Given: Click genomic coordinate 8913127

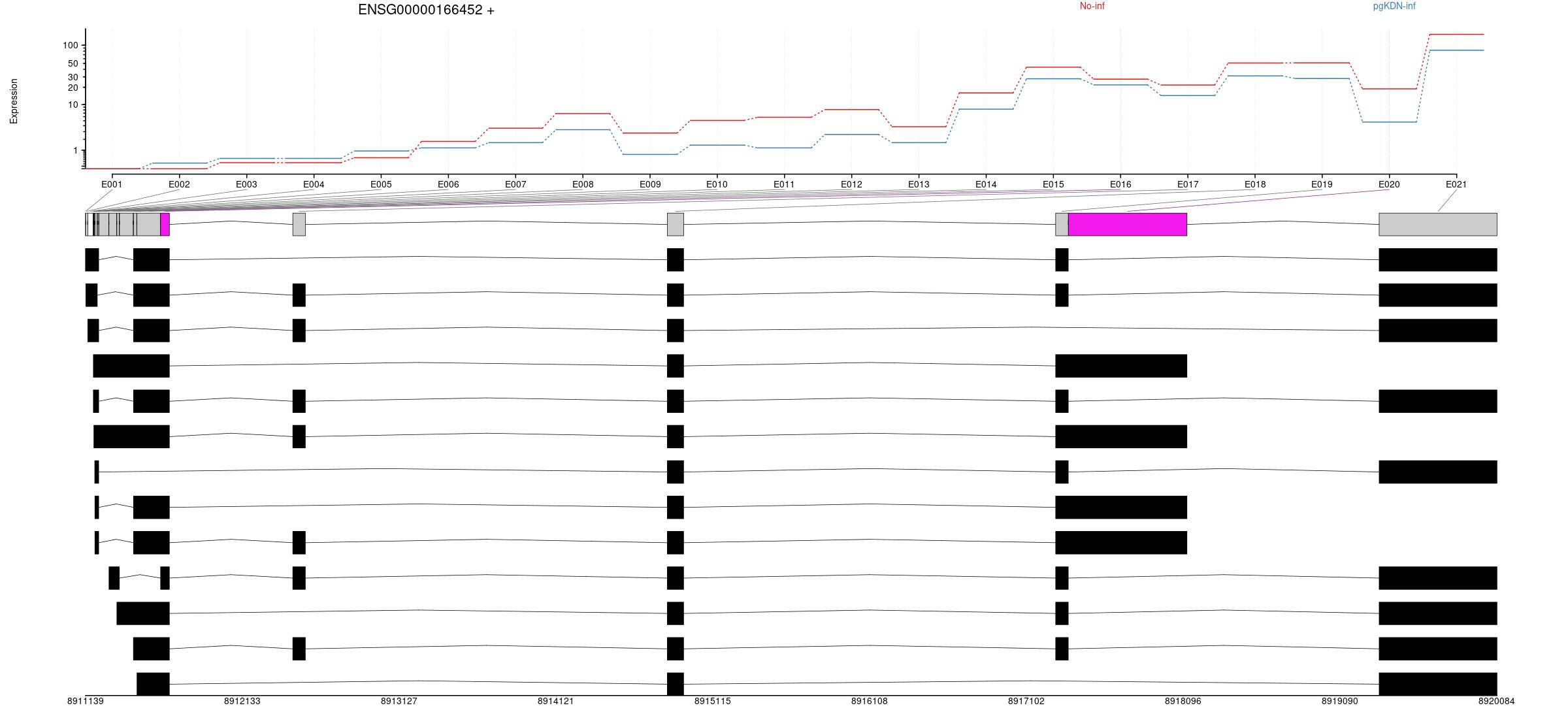Looking at the screenshot, I should (x=399, y=701).
